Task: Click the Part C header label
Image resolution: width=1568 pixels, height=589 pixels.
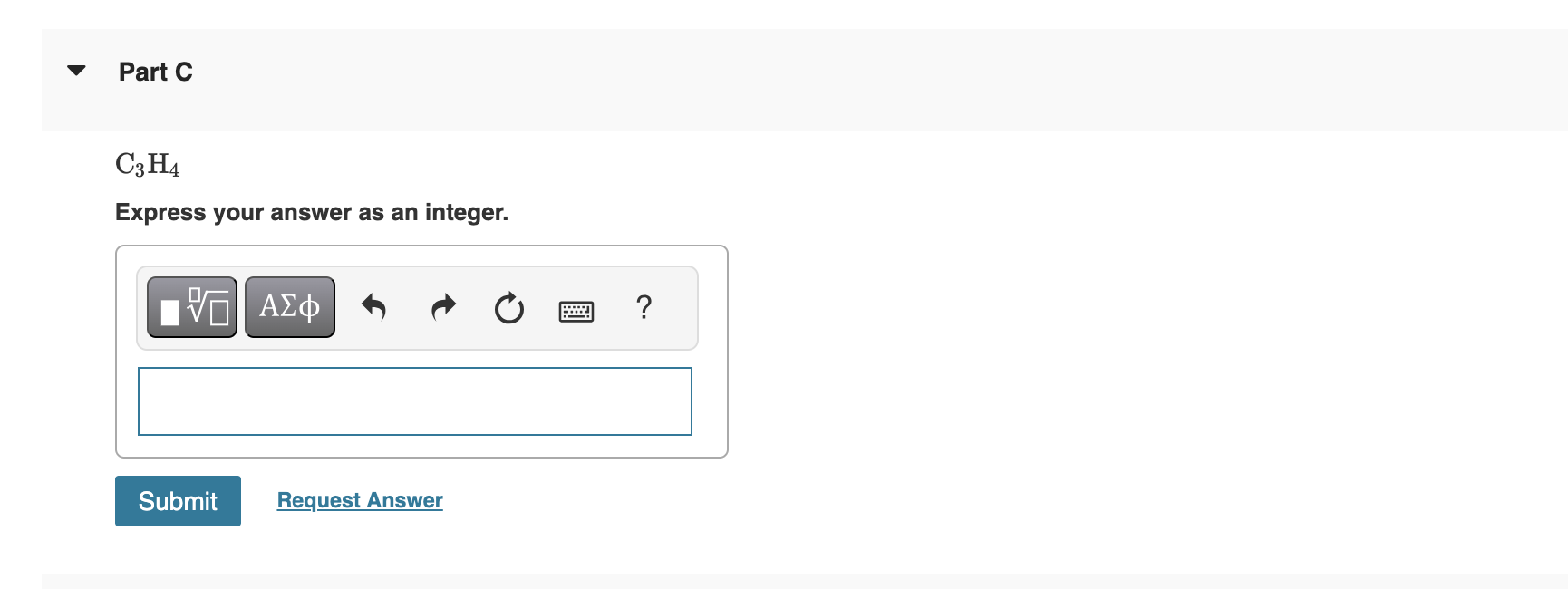Action: tap(155, 72)
